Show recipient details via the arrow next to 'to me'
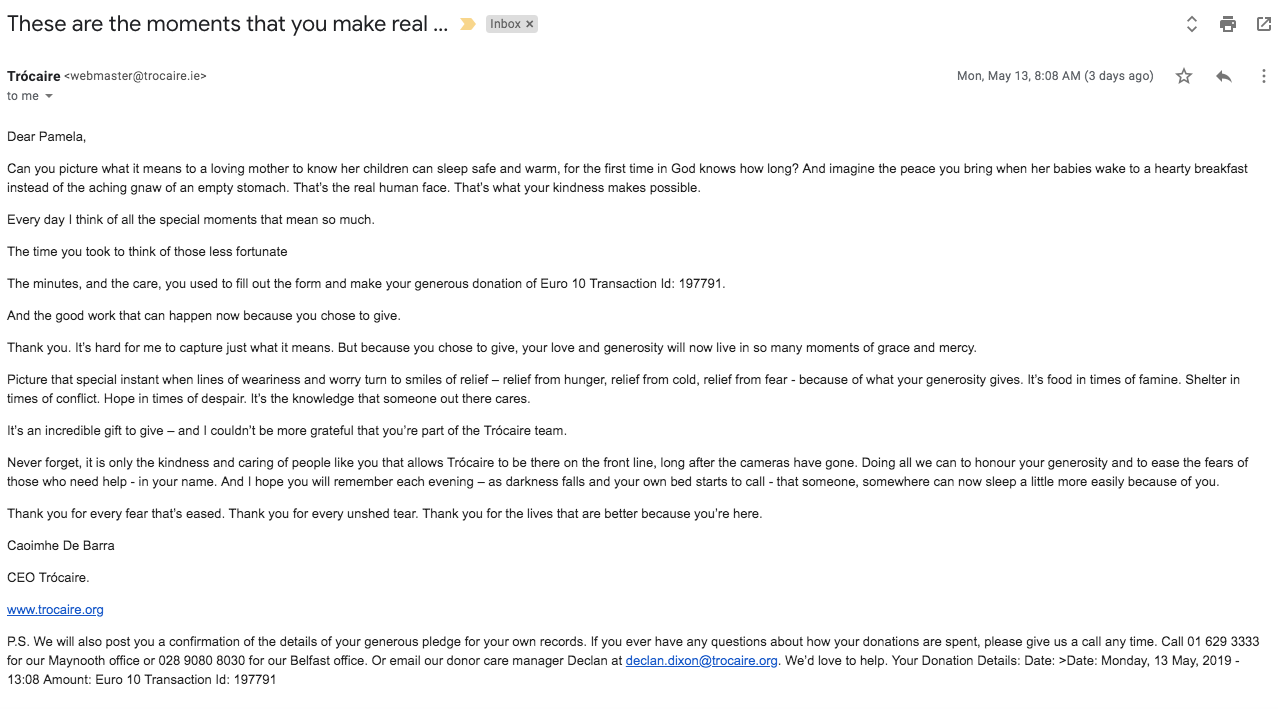The height and width of the screenshot is (709, 1278). 49,97
